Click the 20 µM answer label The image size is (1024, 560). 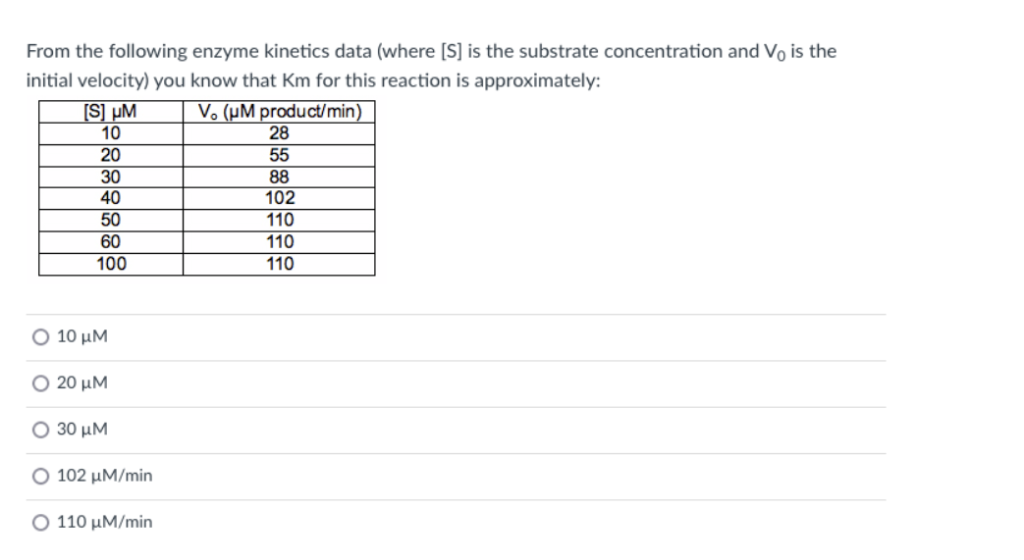coord(82,382)
